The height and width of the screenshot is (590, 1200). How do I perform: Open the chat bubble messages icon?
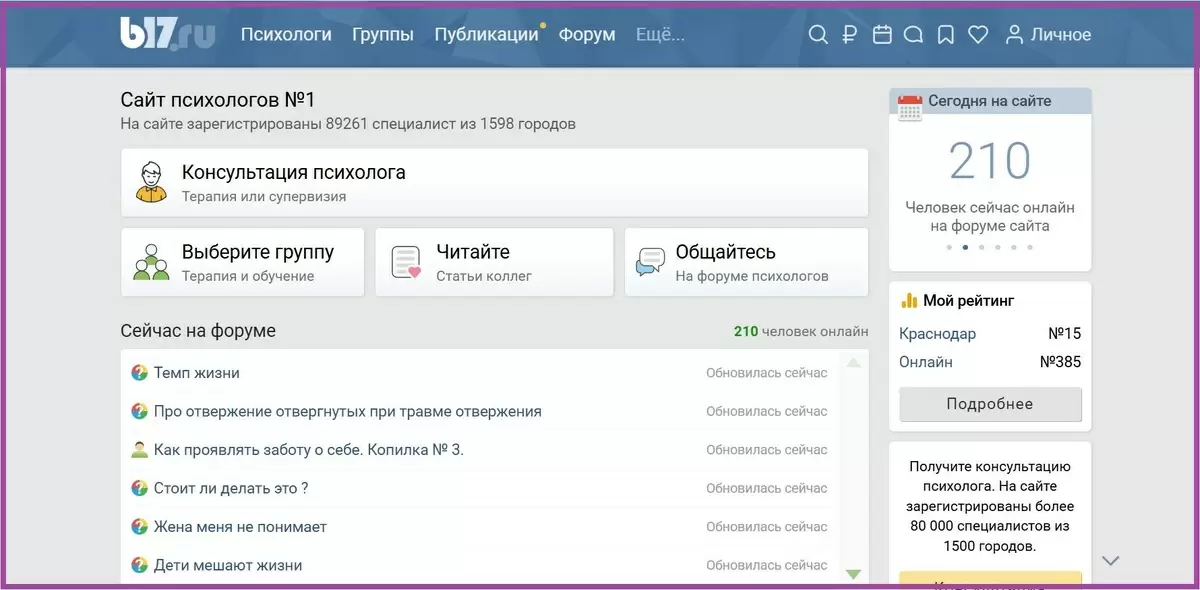[x=913, y=34]
